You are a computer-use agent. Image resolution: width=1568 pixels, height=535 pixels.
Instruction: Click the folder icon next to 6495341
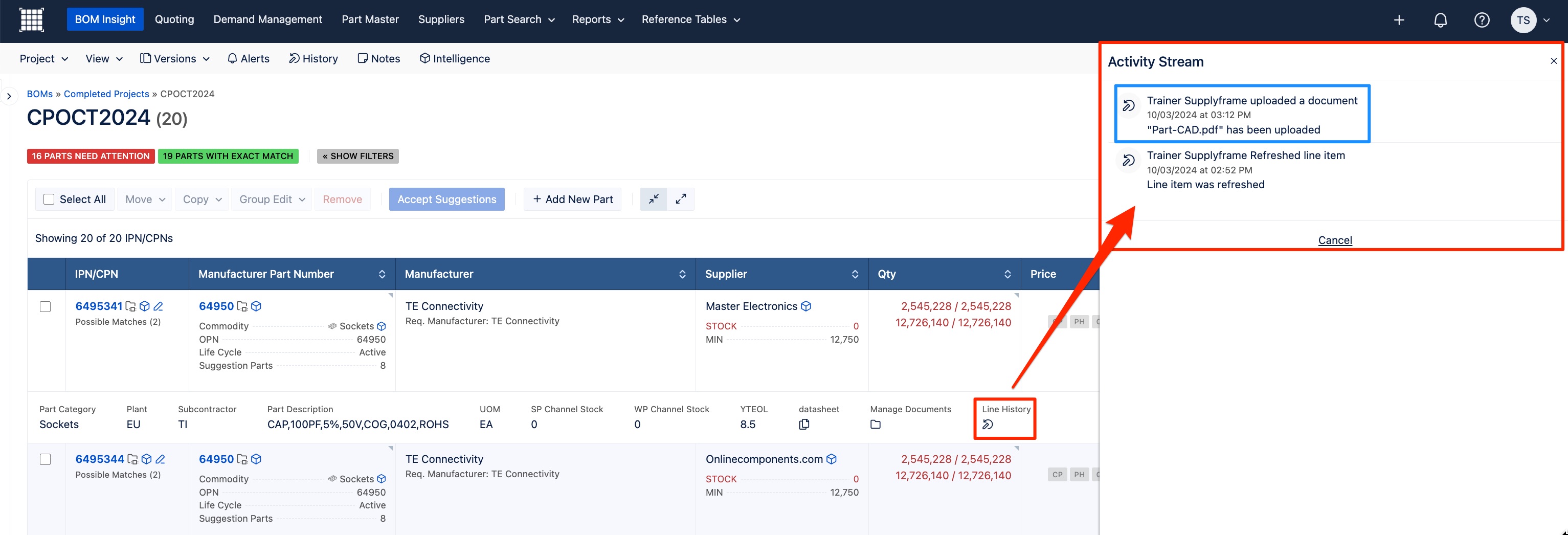(x=131, y=307)
